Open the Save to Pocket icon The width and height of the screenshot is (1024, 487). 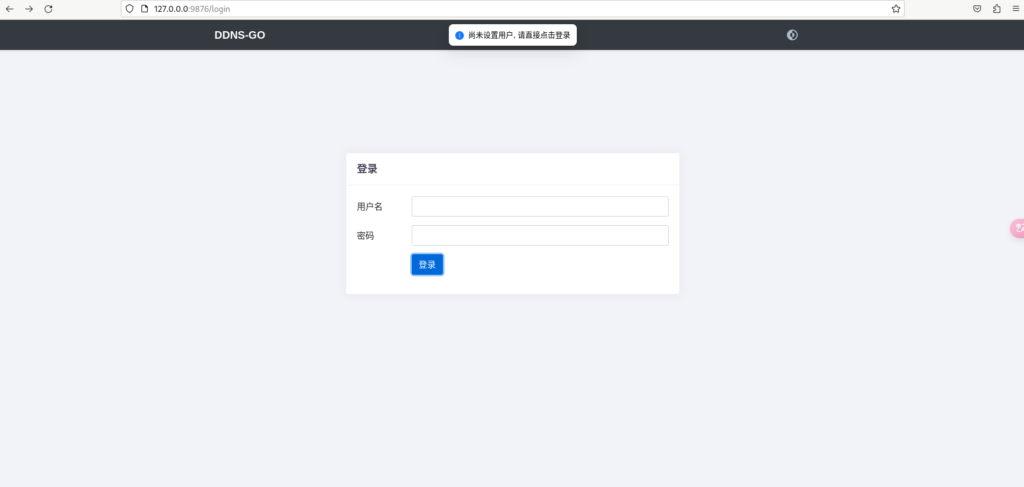click(977, 8)
